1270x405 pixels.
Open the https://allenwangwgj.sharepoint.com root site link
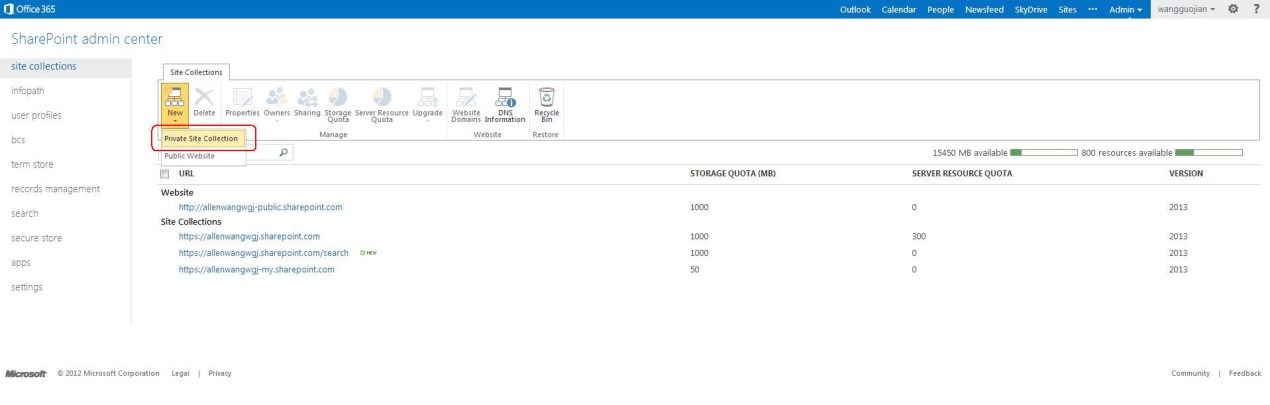[x=249, y=236]
